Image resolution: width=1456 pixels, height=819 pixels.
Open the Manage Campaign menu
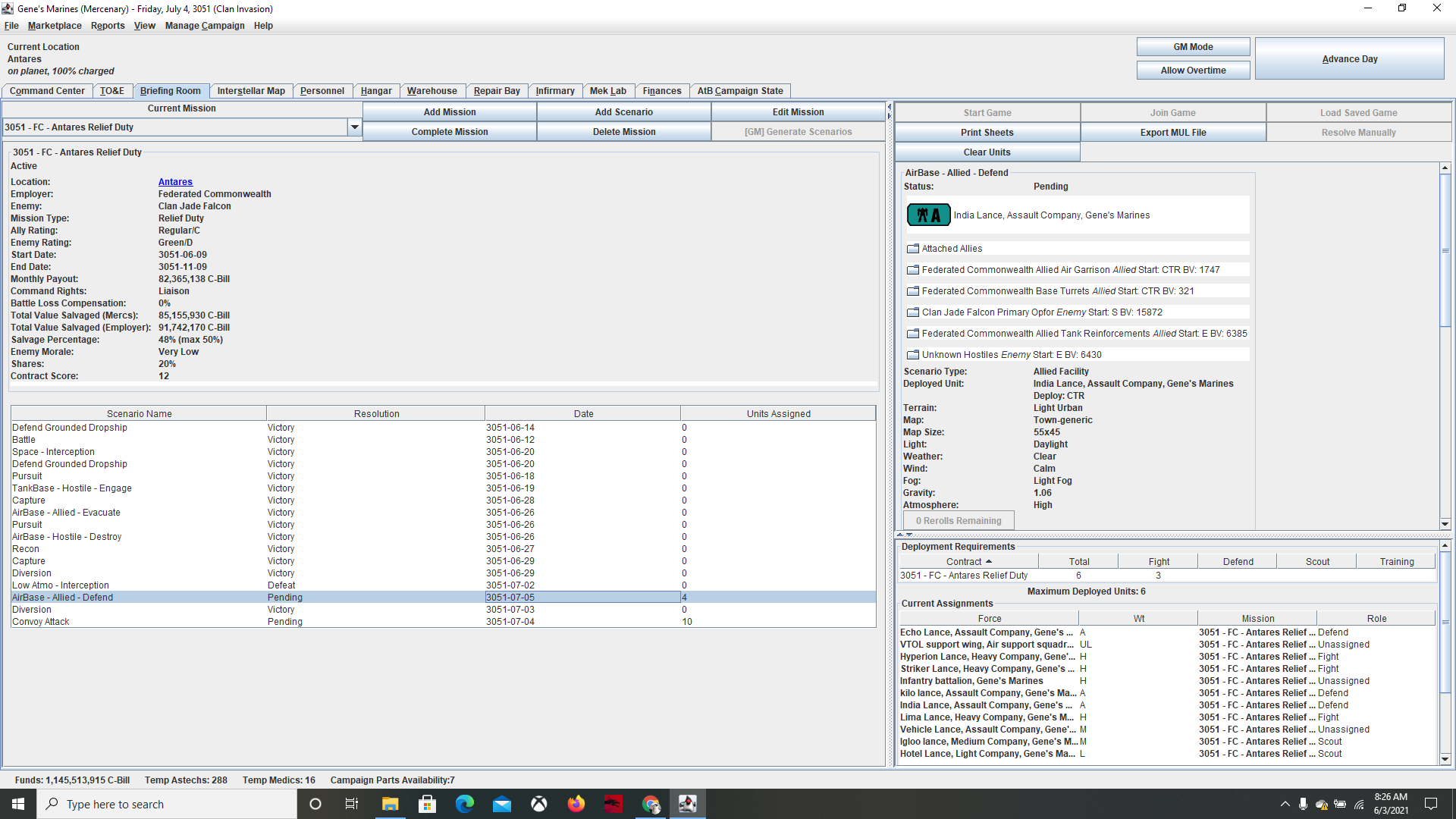tap(205, 26)
